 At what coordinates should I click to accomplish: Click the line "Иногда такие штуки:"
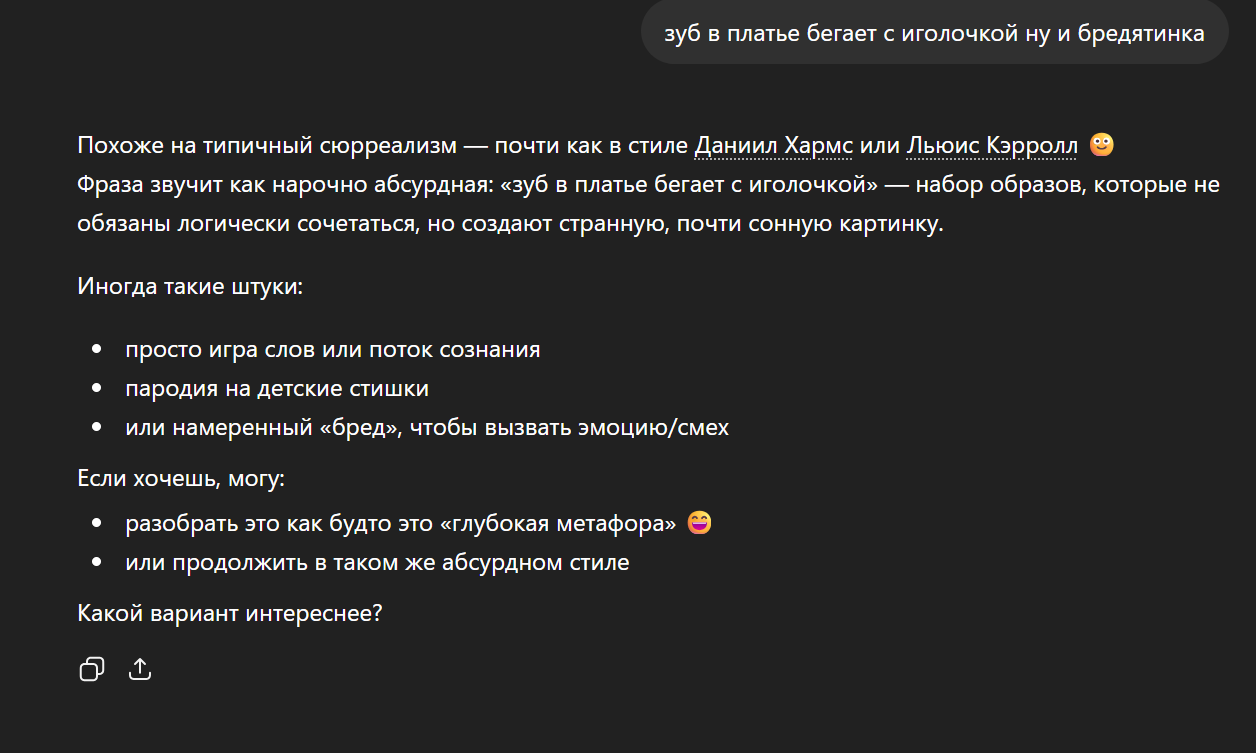[190, 287]
